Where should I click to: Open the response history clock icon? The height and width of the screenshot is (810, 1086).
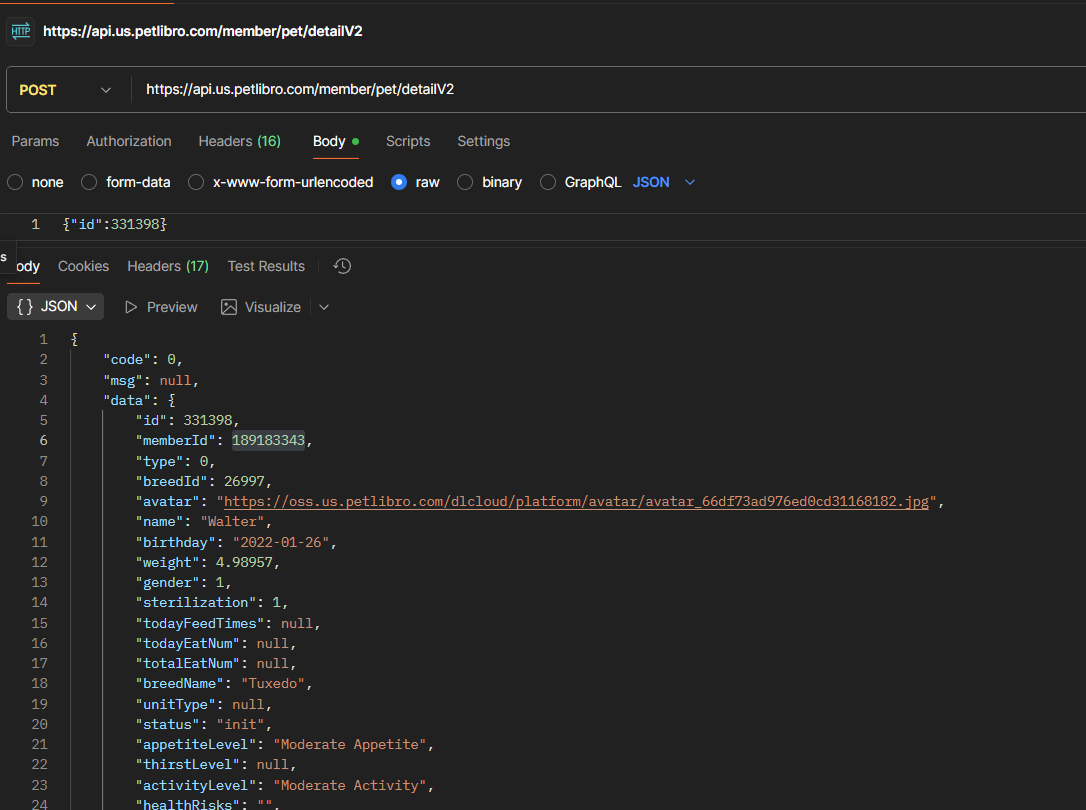[x=342, y=266]
